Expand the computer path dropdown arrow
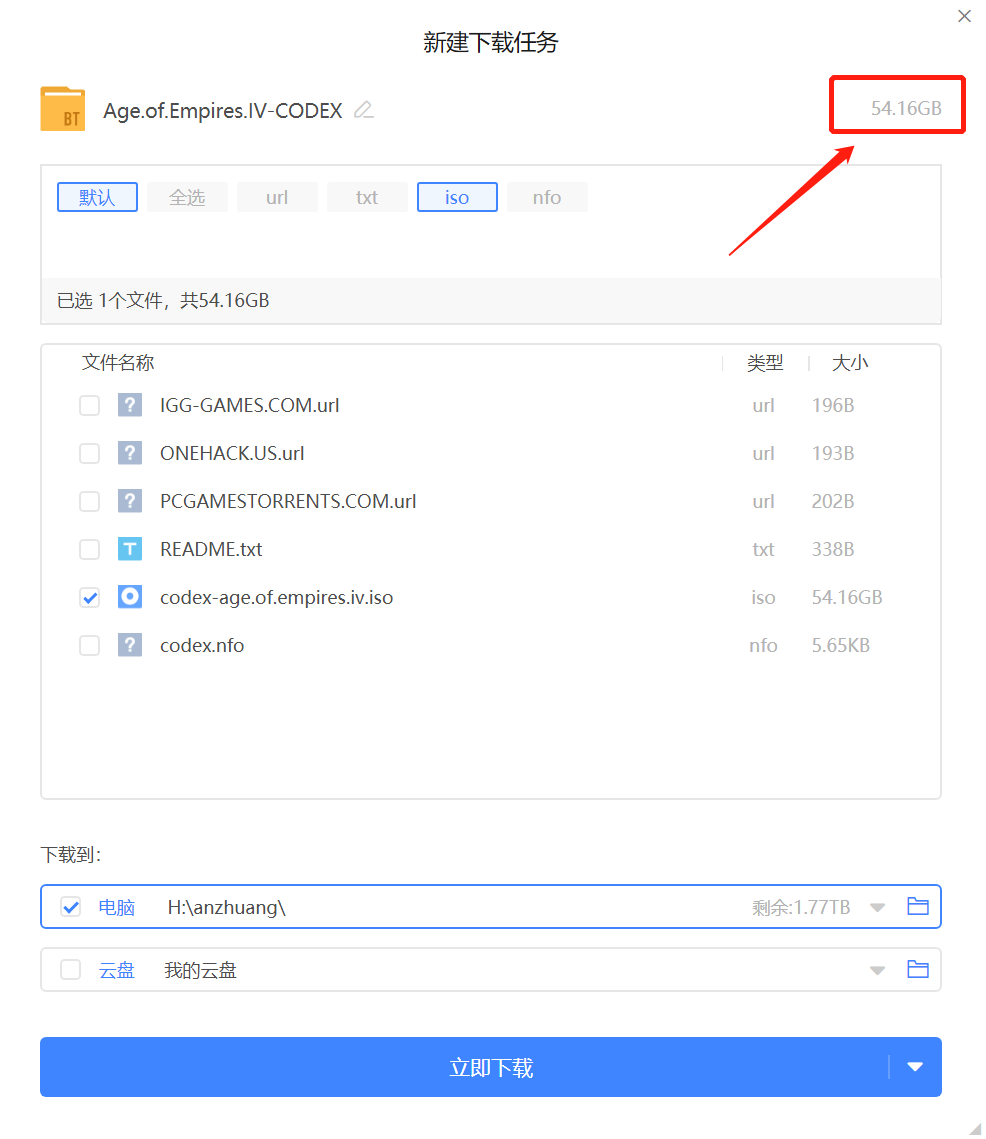 [877, 907]
